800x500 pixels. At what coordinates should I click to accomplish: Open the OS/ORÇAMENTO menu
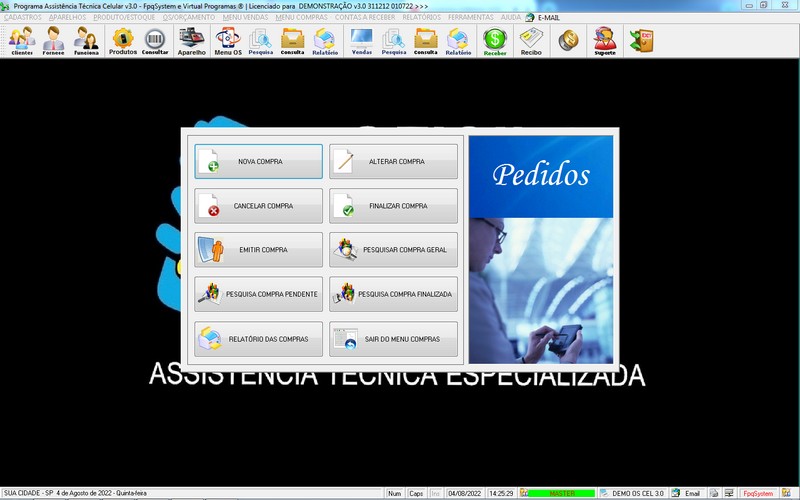click(x=189, y=17)
